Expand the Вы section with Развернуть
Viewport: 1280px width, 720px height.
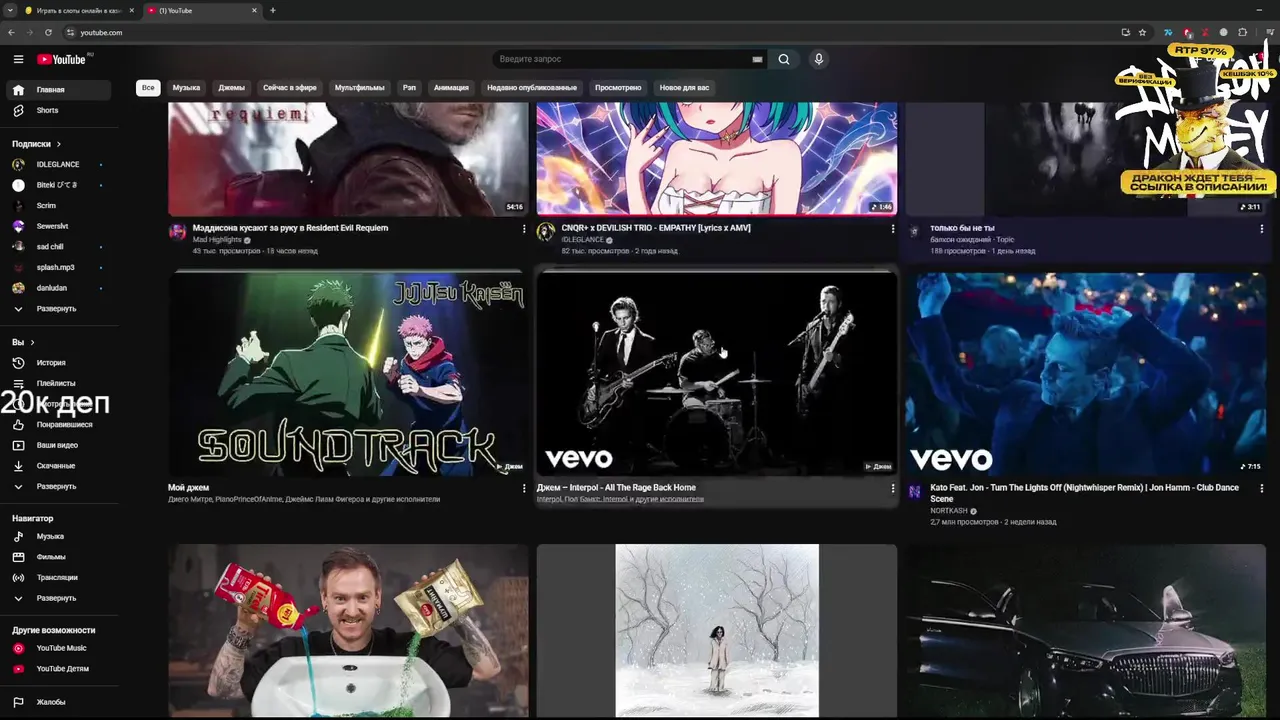(60, 486)
